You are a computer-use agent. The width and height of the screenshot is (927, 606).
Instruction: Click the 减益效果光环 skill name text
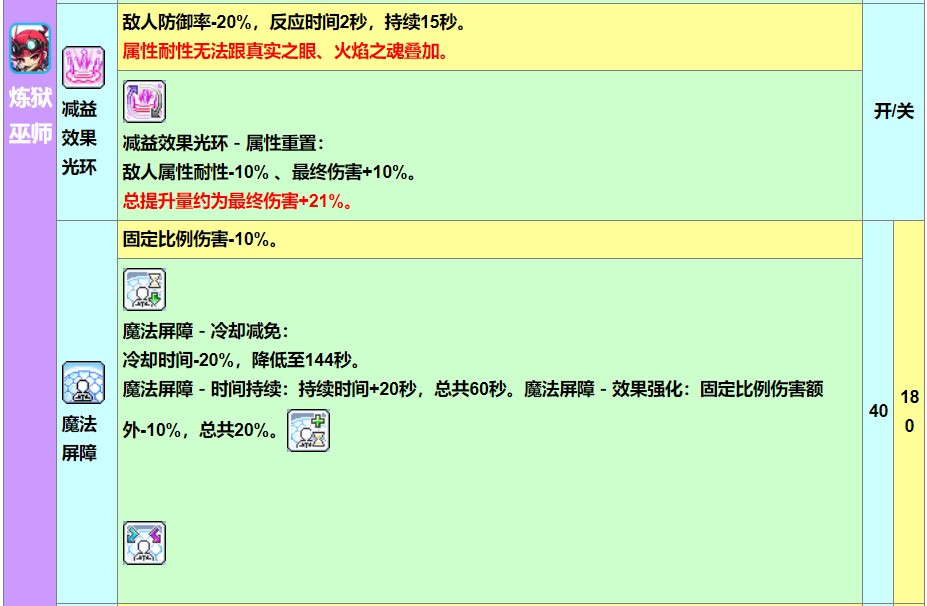[78, 139]
